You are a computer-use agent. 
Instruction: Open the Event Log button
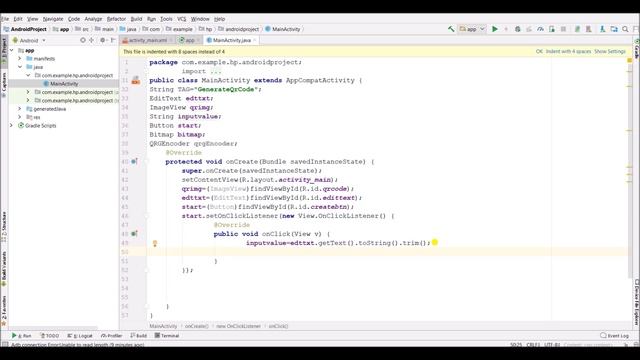point(614,336)
